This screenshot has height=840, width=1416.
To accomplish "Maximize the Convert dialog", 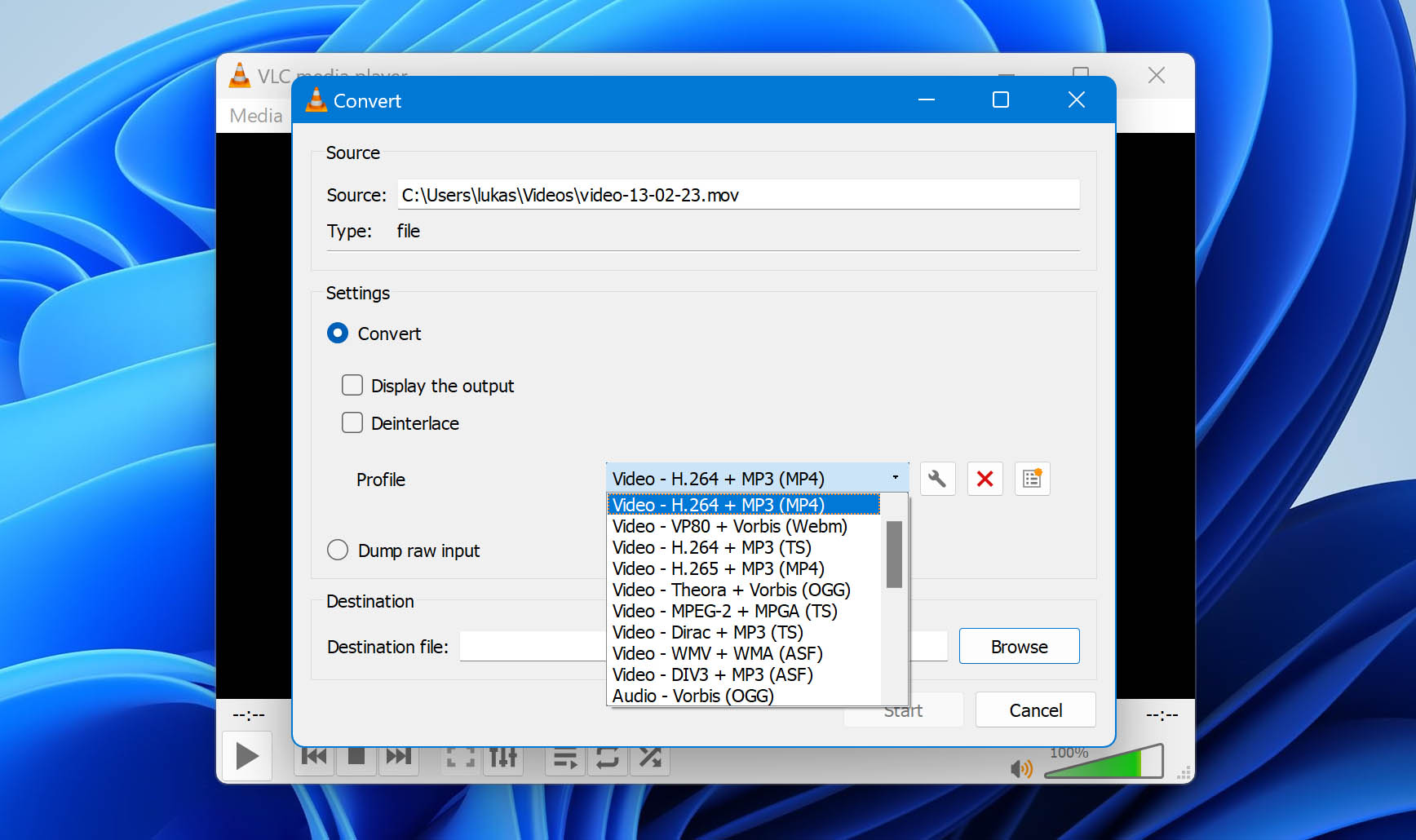I will point(1001,99).
